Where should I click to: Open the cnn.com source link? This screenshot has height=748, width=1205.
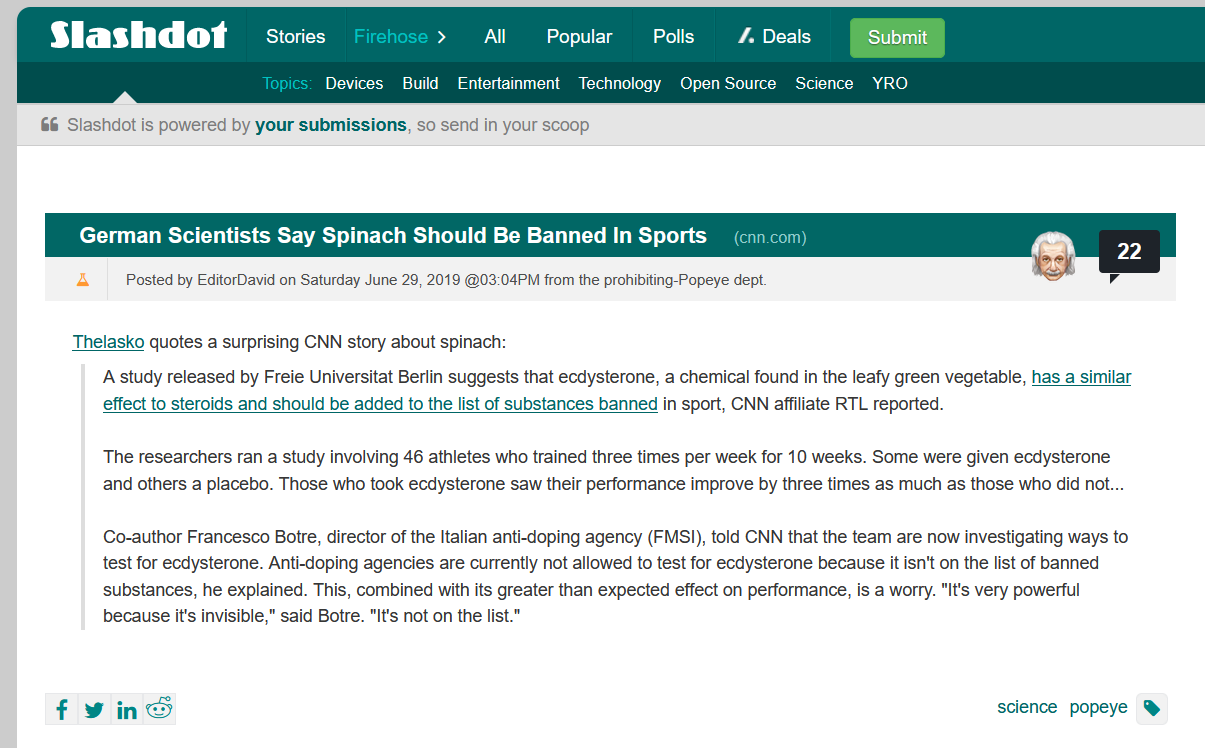click(x=770, y=237)
